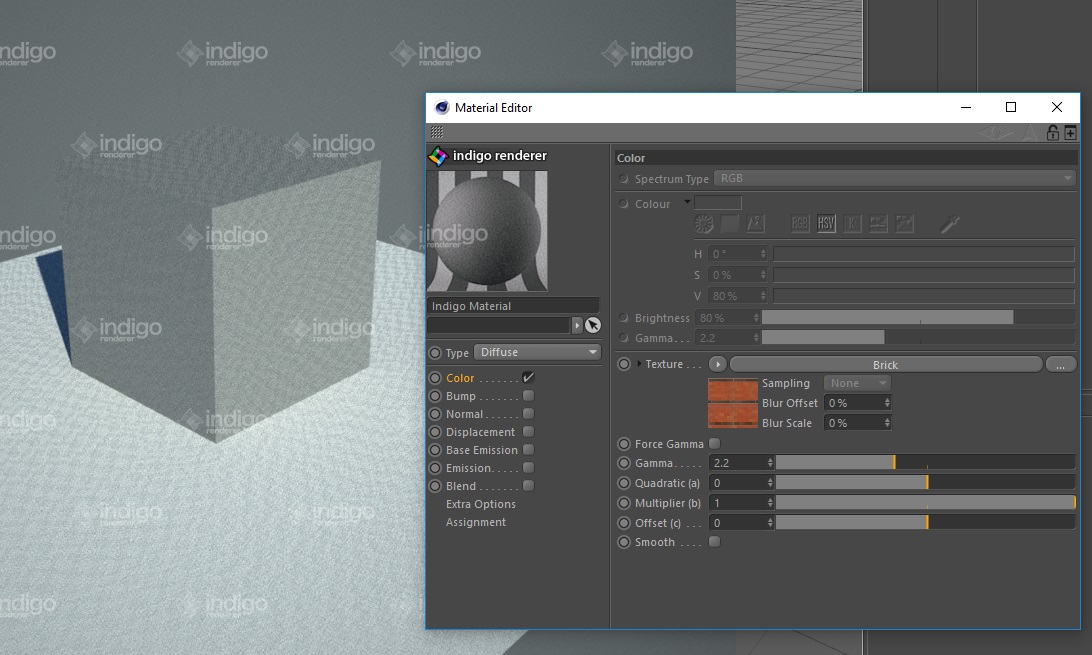
Task: Select color from picture icon
Action: click(756, 224)
